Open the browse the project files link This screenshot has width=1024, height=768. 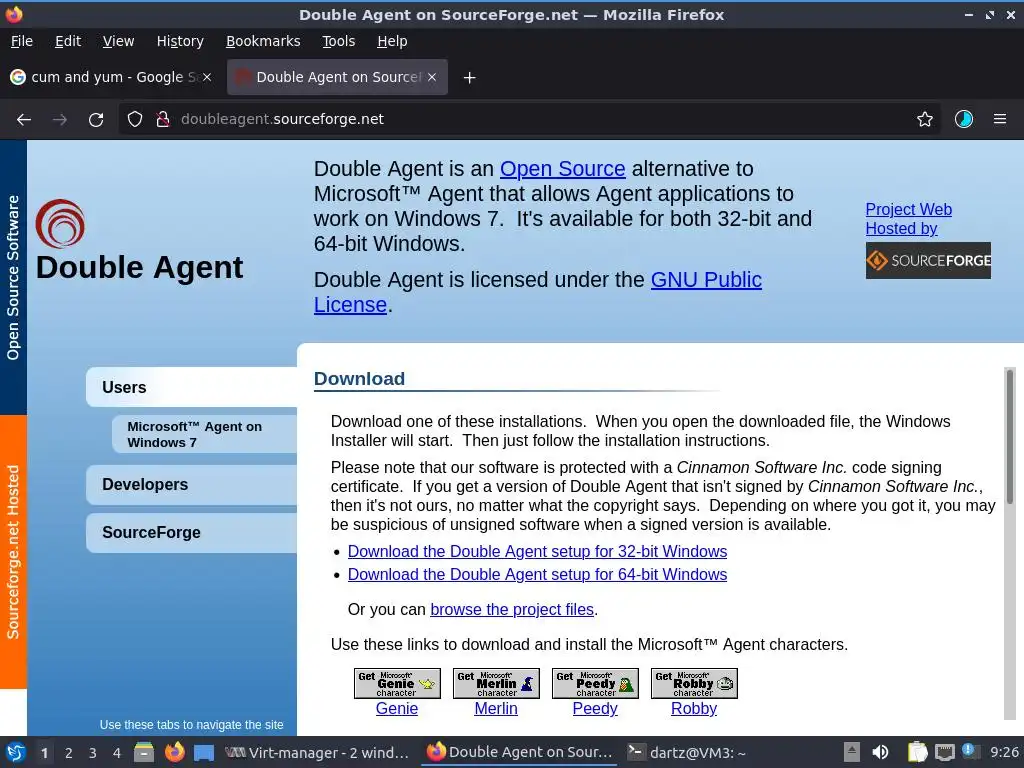[x=512, y=609]
